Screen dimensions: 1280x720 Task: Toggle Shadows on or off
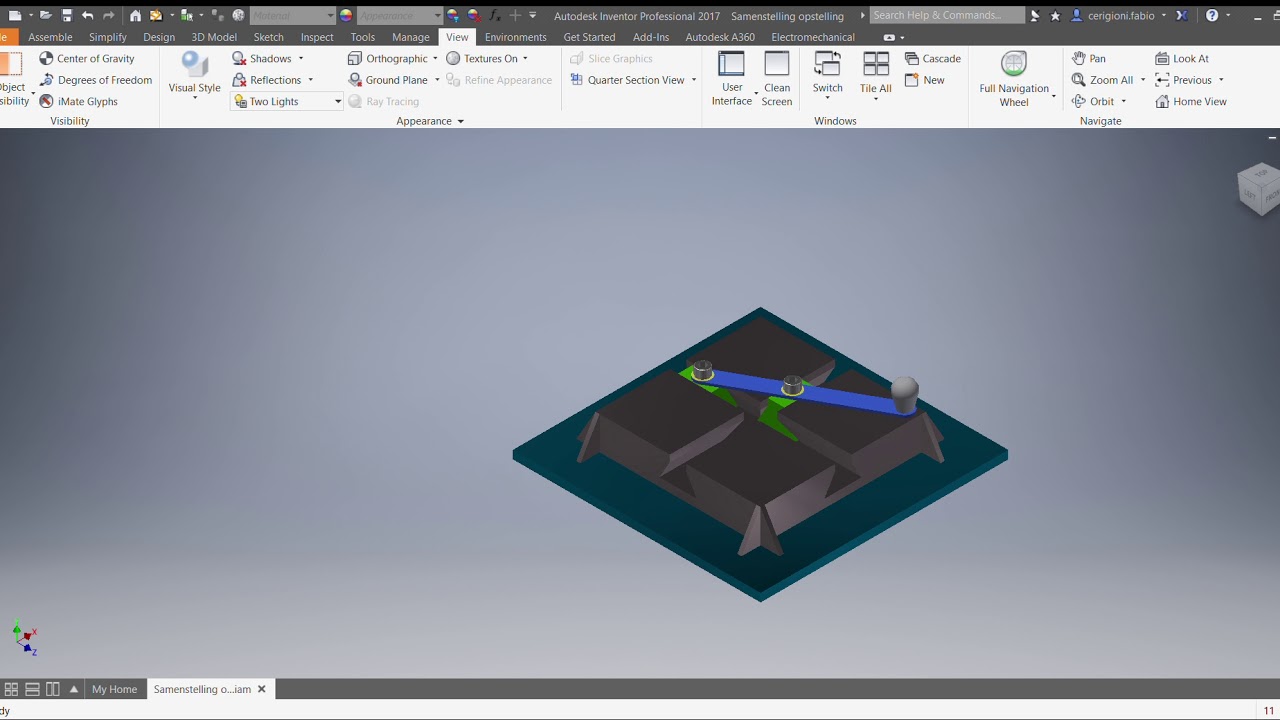pyautogui.click(x=262, y=58)
